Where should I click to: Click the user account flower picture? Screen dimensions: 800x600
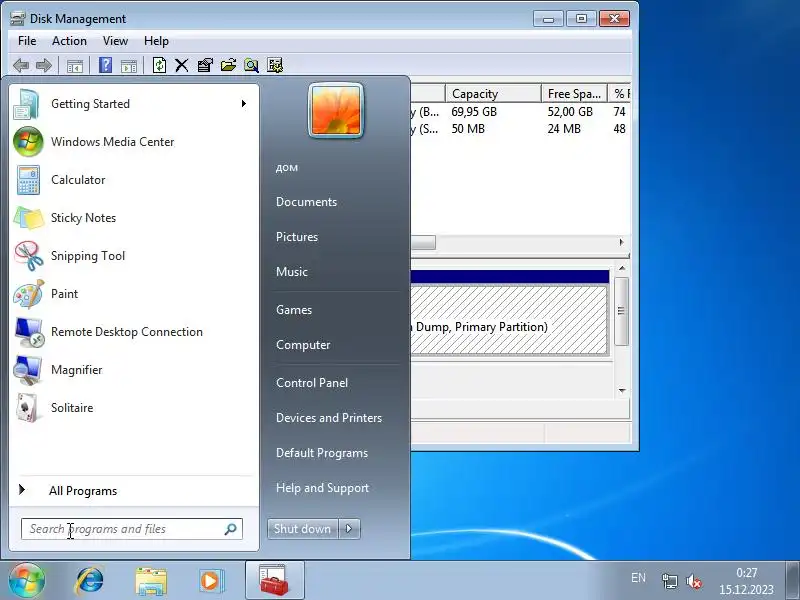336,111
